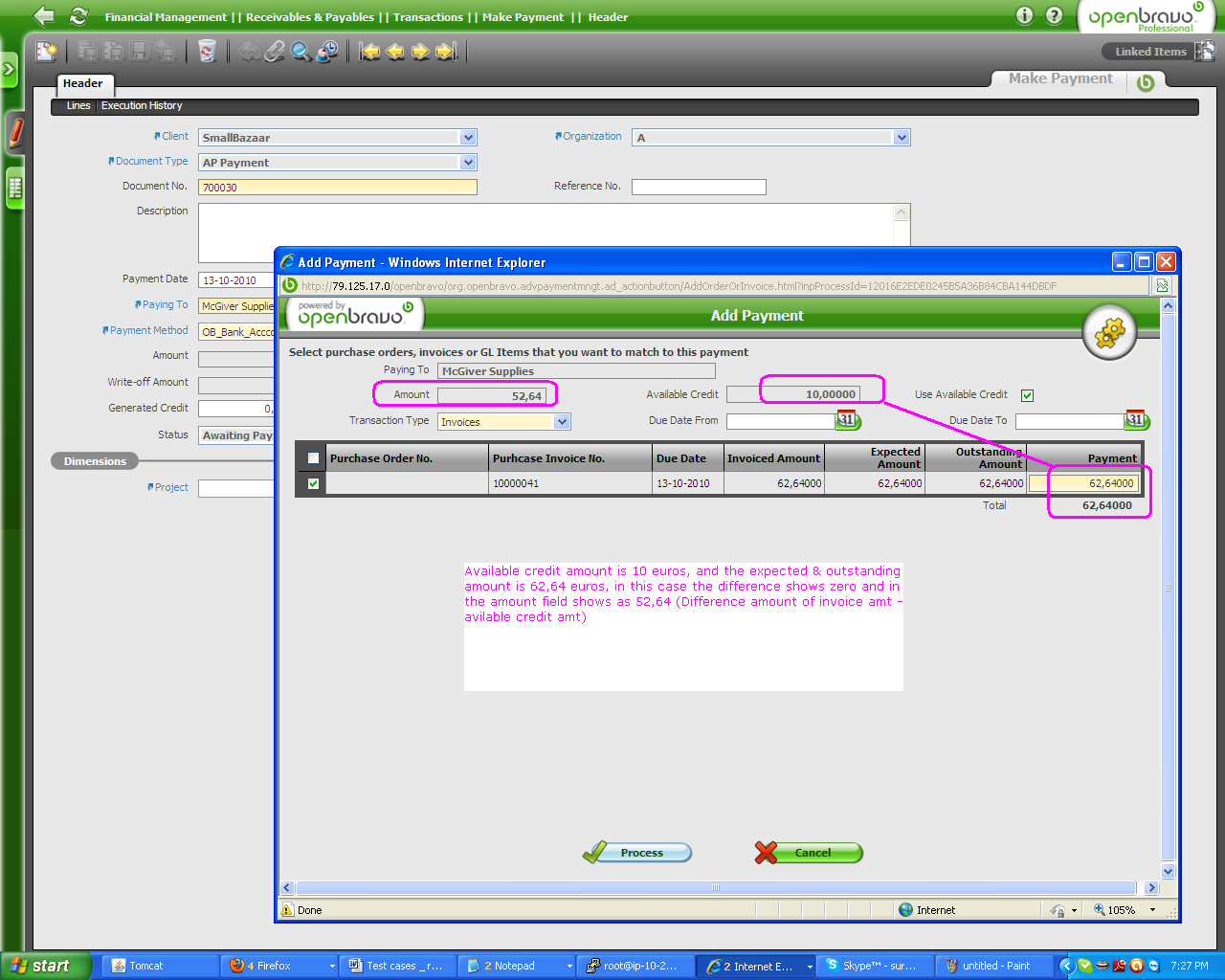Click the Process button
Screen dimensions: 1225x980
(x=637, y=853)
